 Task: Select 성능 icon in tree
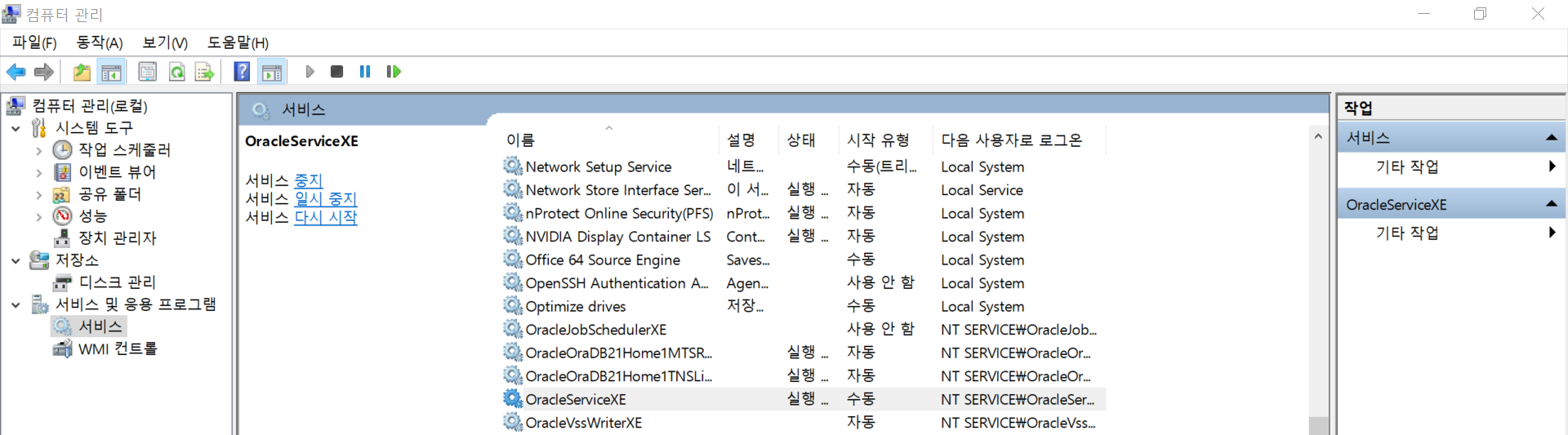coord(62,216)
